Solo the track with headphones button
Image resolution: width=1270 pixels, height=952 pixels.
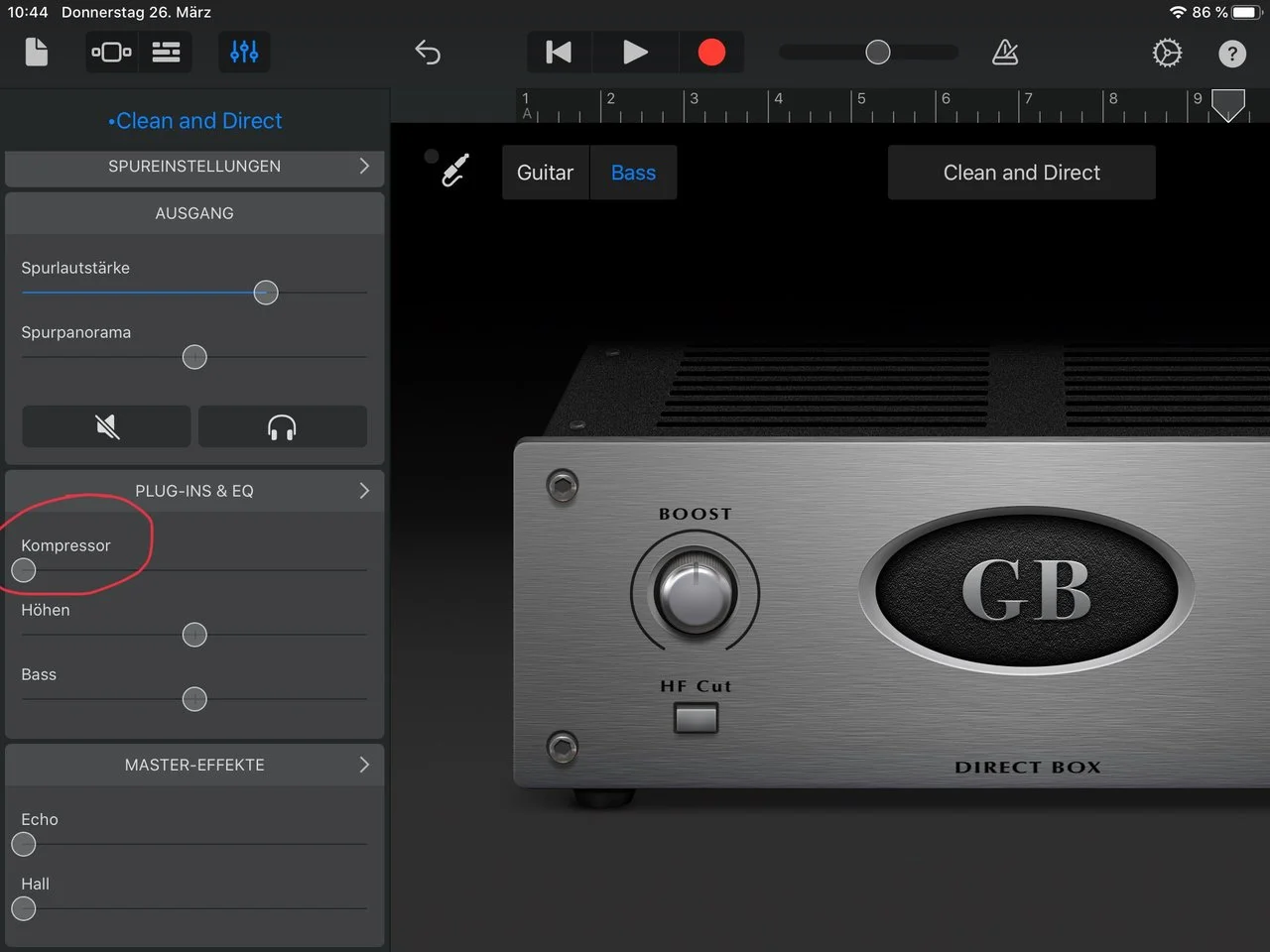[282, 426]
